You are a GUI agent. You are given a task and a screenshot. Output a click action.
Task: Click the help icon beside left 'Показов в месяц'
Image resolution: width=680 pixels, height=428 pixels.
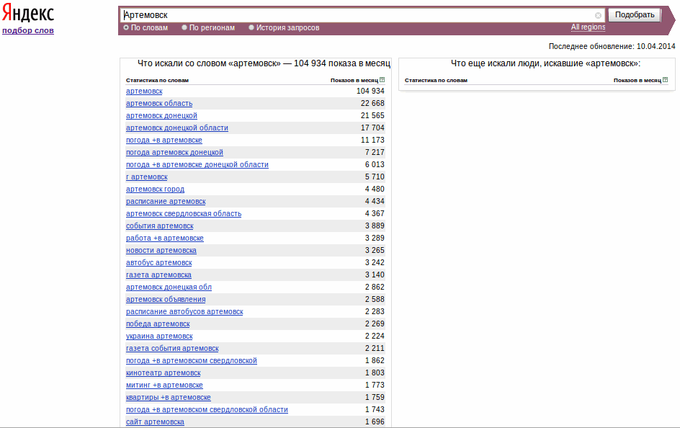coord(382,80)
